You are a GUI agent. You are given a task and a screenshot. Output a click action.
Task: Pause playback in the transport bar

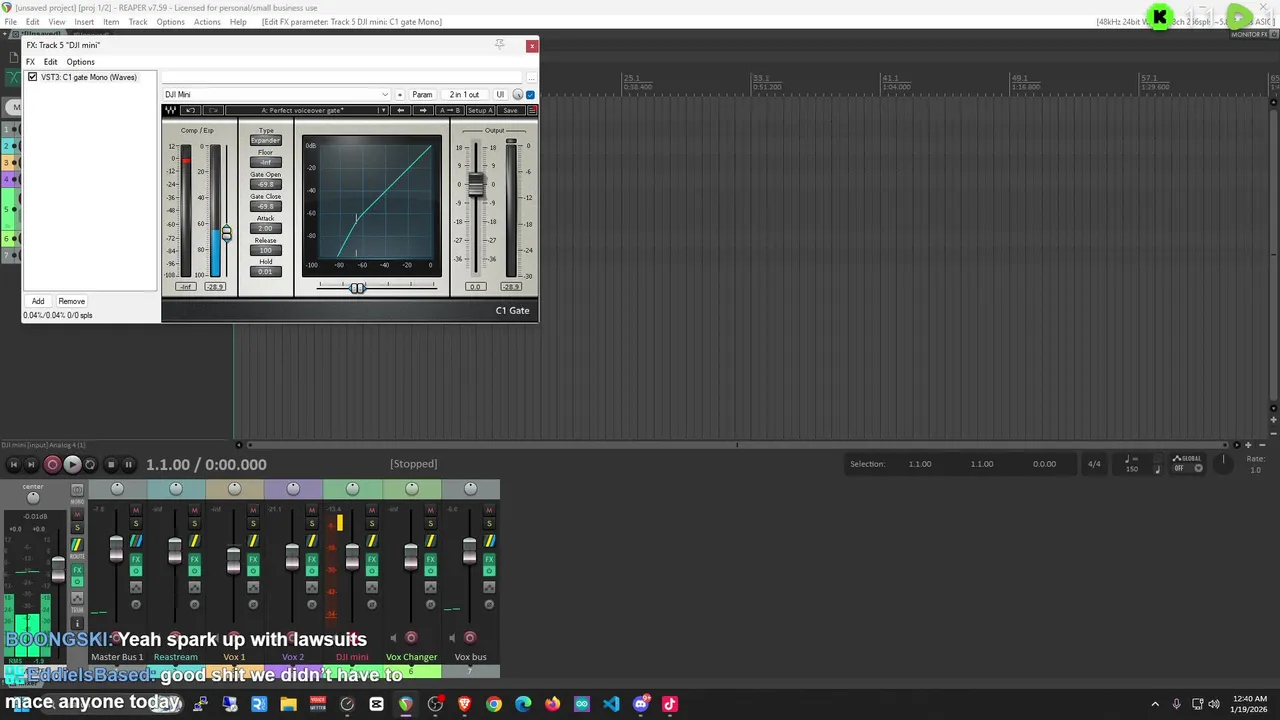pos(128,464)
